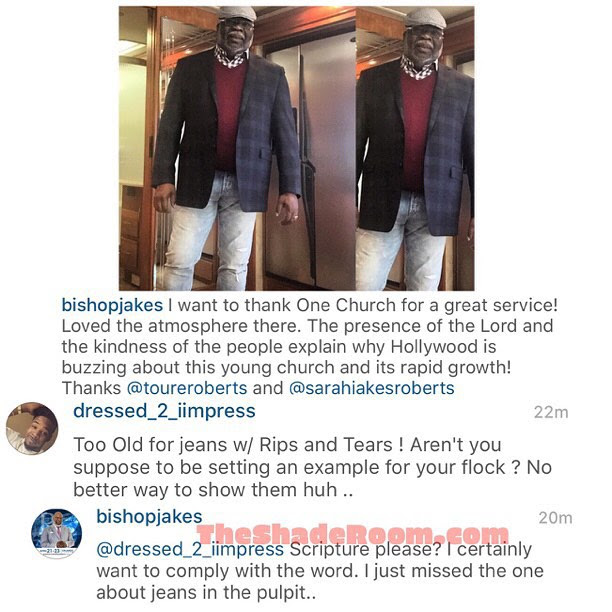Open dressed_2_iimpress commenter username
This screenshot has width=612, height=612.
[x=164, y=411]
